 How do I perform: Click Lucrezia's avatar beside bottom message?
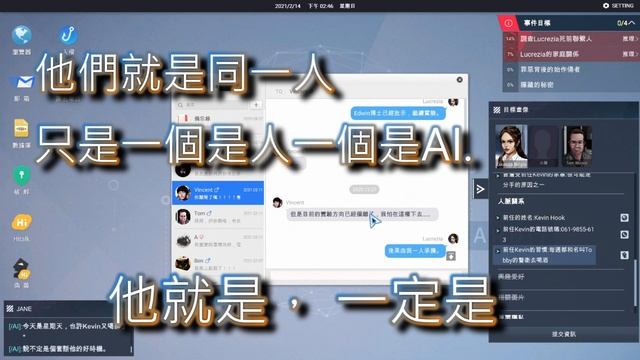[x=453, y=238]
